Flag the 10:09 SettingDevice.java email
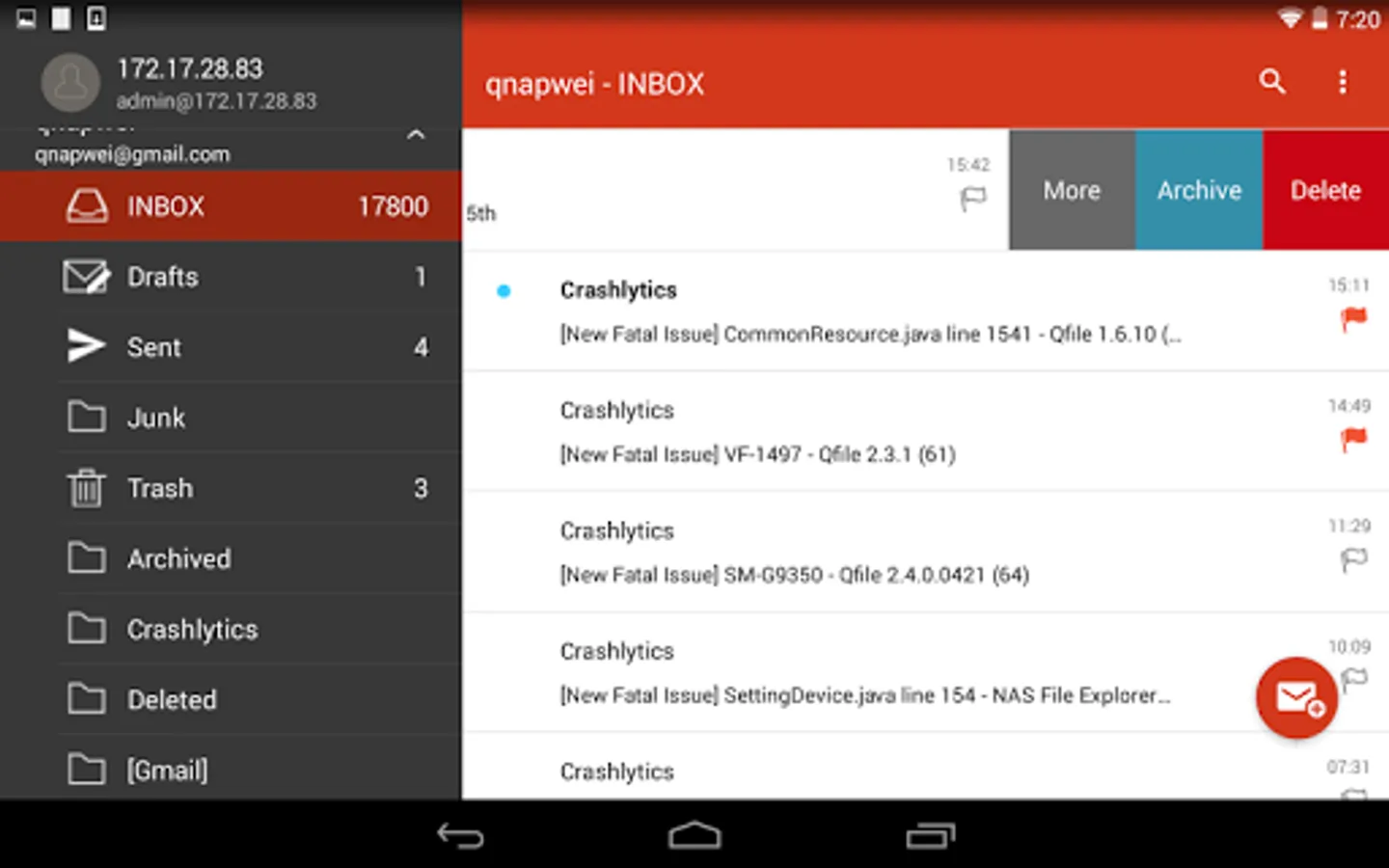The width and height of the screenshot is (1389, 868). 1354,679
